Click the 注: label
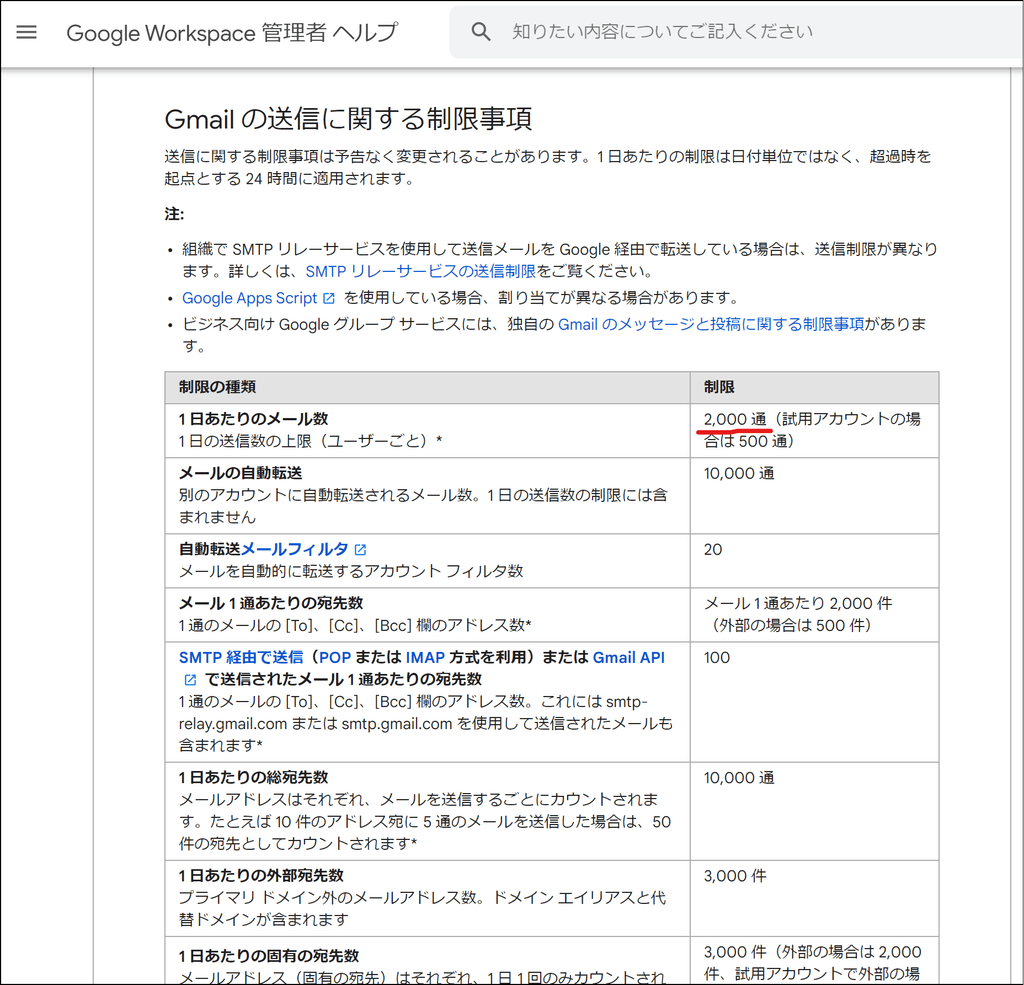 tap(174, 214)
